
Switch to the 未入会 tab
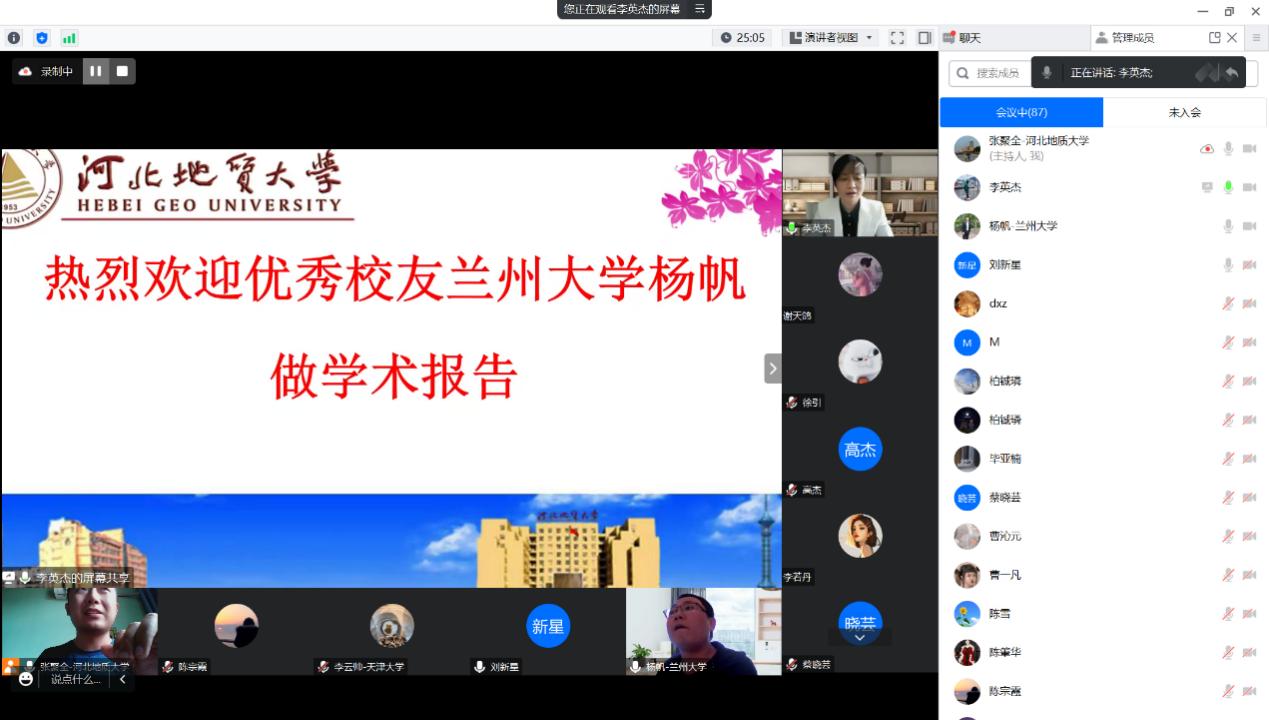pyautogui.click(x=1184, y=112)
